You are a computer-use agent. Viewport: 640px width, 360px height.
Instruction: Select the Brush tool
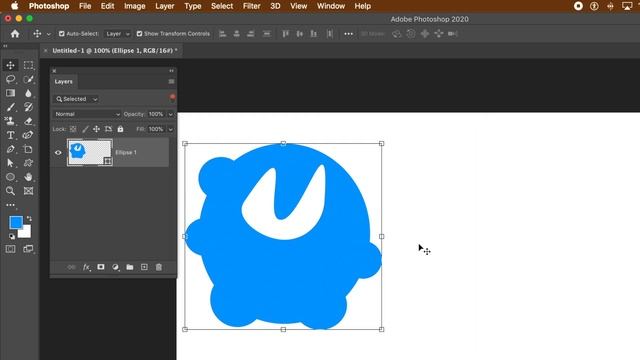[10, 107]
